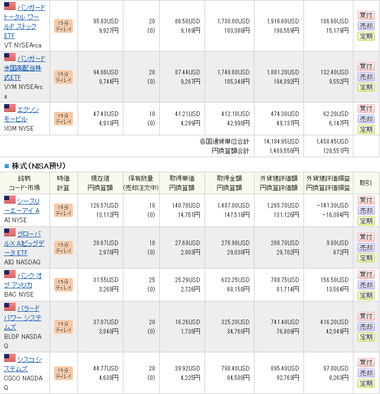Select the 1,916.60USD valuation for VT
380x394 pixels.
tap(283, 21)
